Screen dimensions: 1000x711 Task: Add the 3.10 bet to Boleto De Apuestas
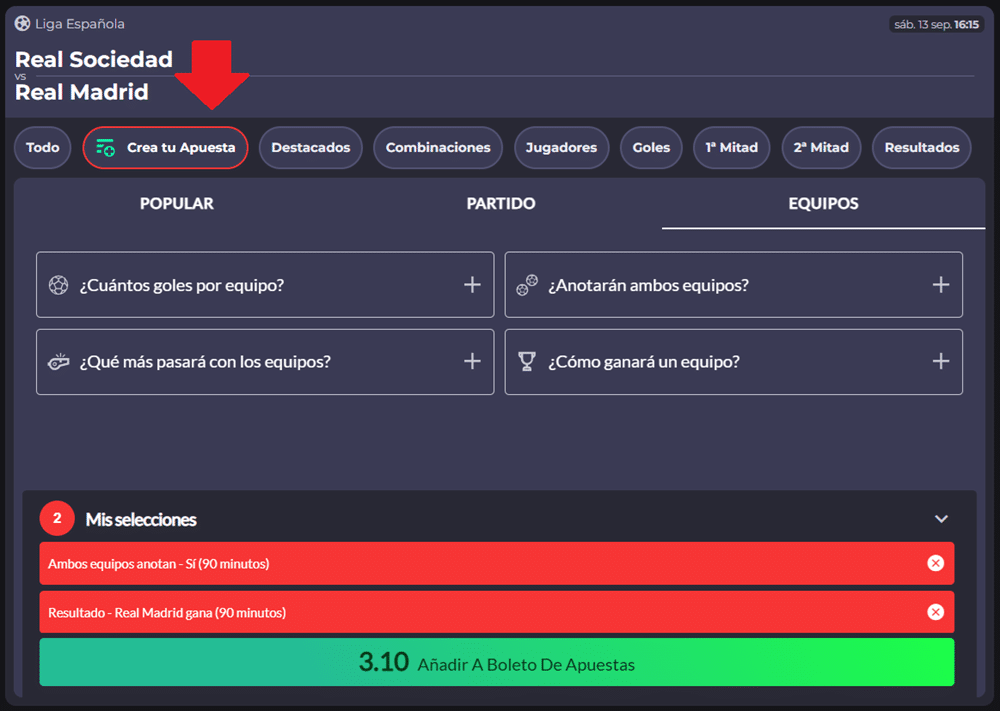[497, 663]
